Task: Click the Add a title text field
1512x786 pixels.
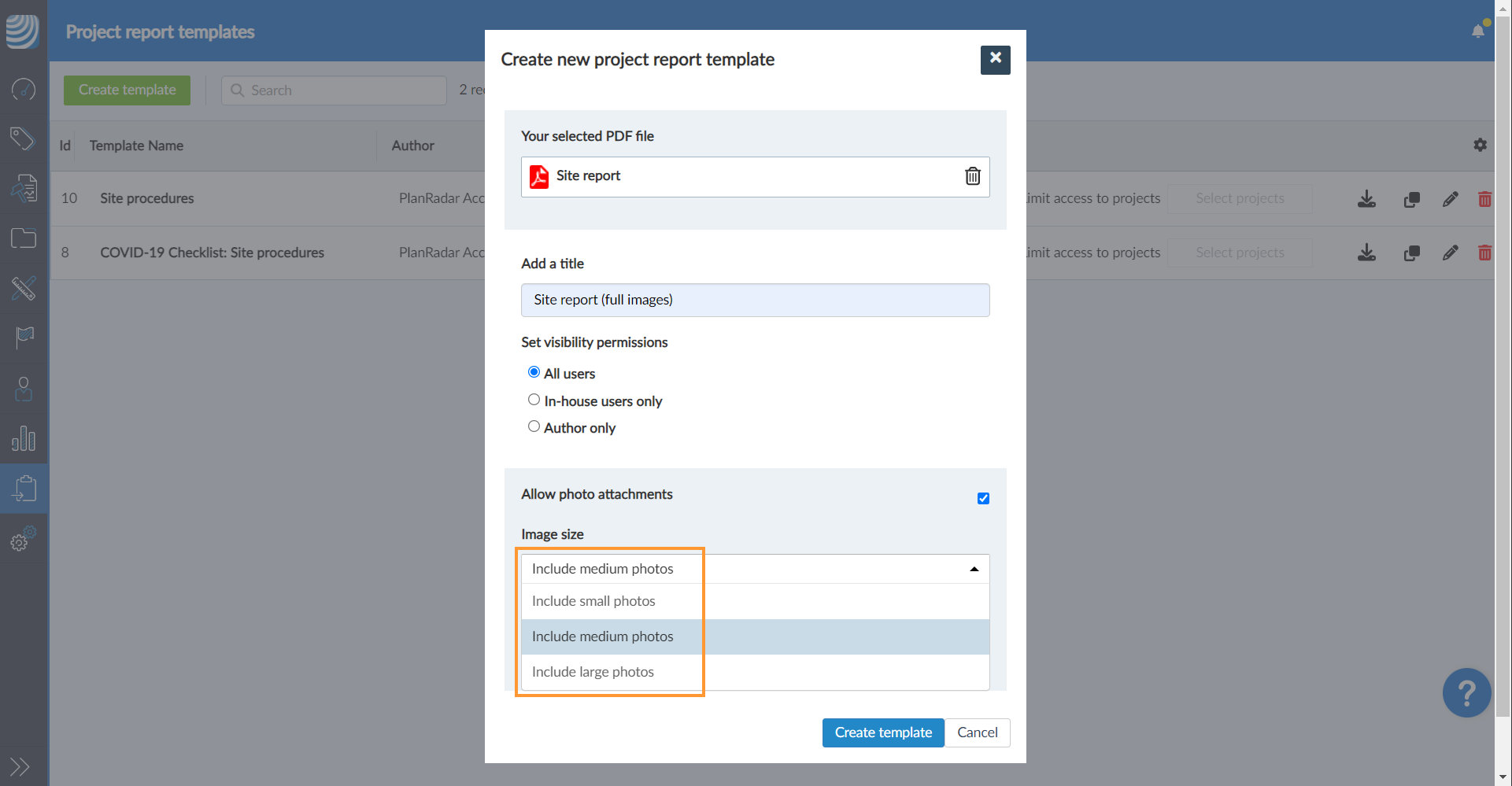Action: pyautogui.click(x=754, y=301)
